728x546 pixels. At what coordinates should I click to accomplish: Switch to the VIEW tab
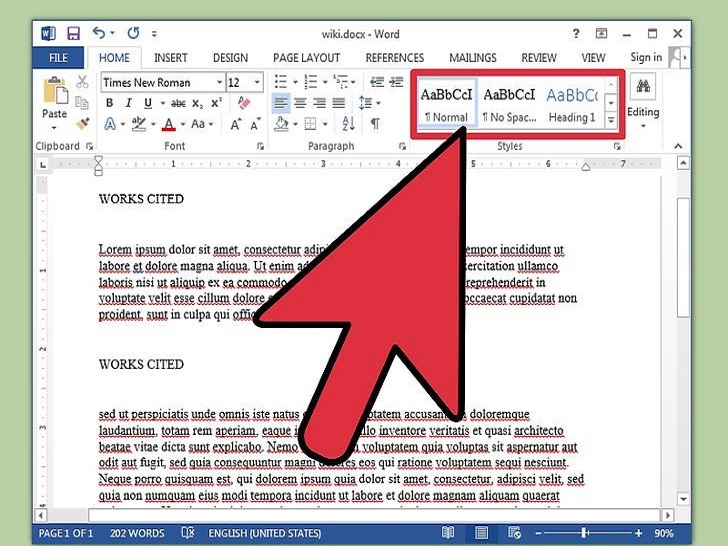[x=593, y=58]
